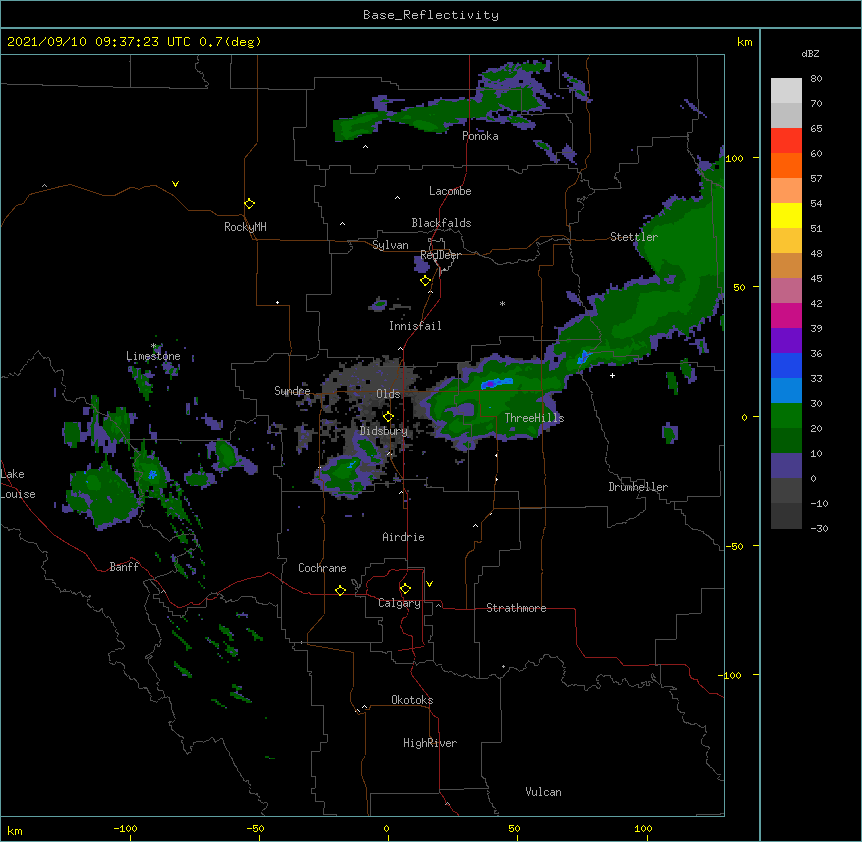Click the Olds town label

[388, 394]
